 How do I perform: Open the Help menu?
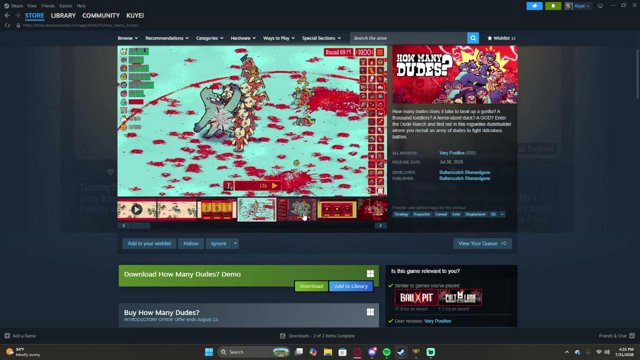[81, 6]
